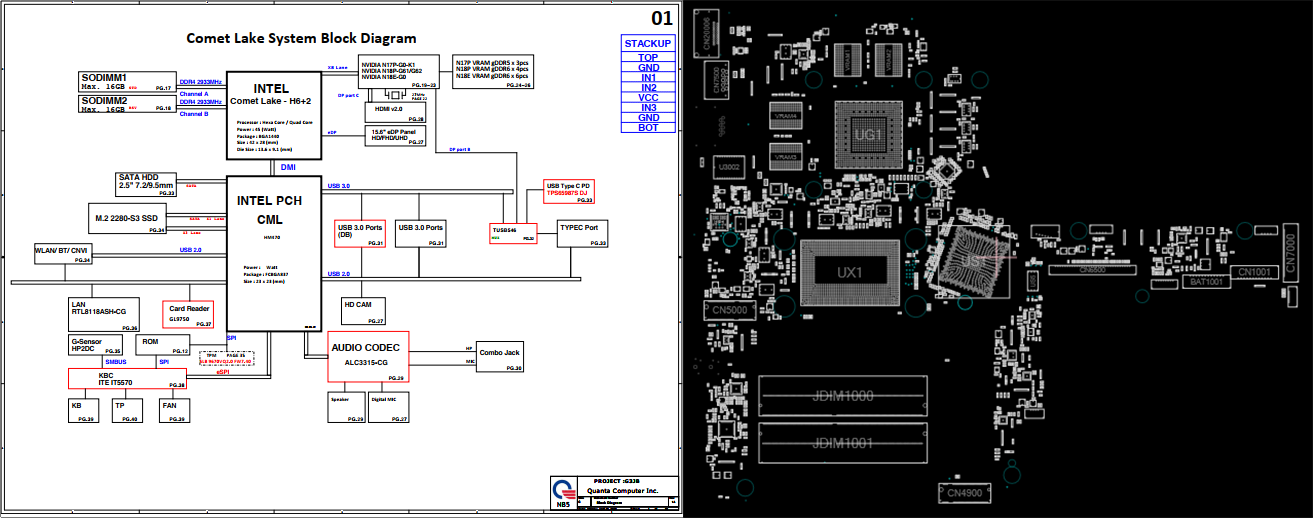Click the G-Sensor HP2DC block
Viewport: 1313px width, 518px height.
click(95, 346)
